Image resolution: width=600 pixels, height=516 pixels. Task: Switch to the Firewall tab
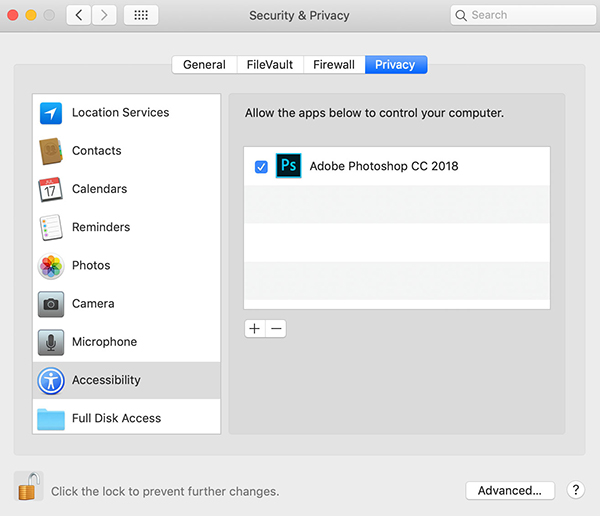(x=334, y=64)
